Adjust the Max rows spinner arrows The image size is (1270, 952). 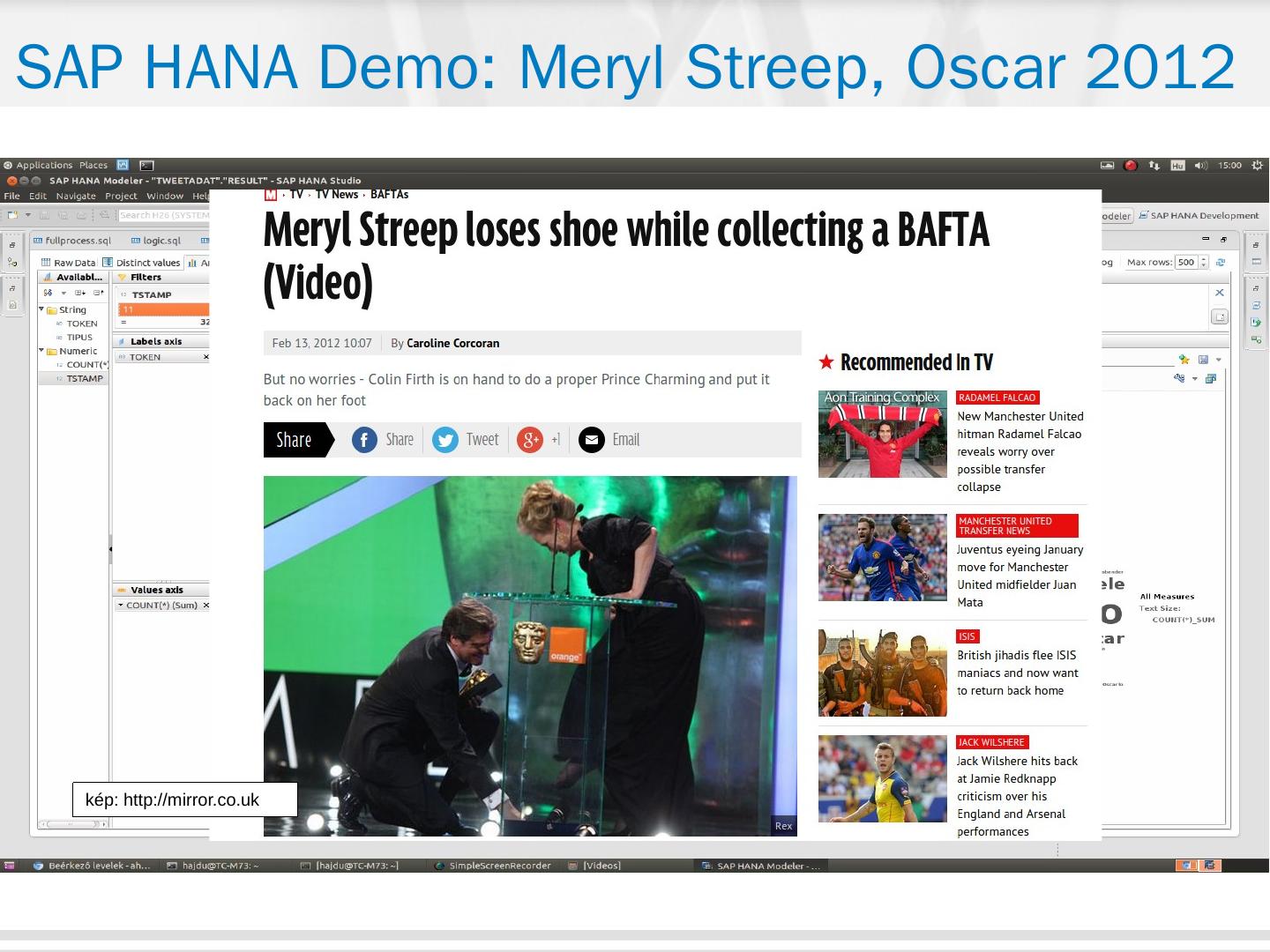[1203, 262]
